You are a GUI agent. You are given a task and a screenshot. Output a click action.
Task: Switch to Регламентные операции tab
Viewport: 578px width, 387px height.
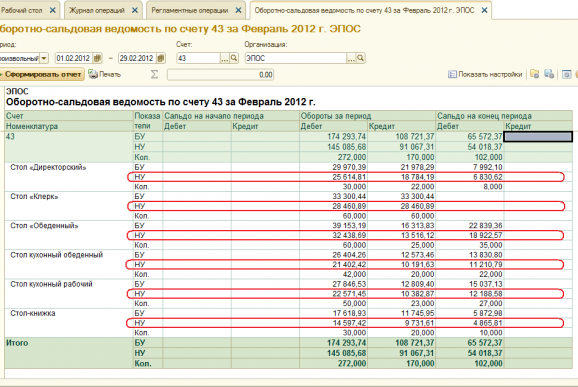point(190,10)
